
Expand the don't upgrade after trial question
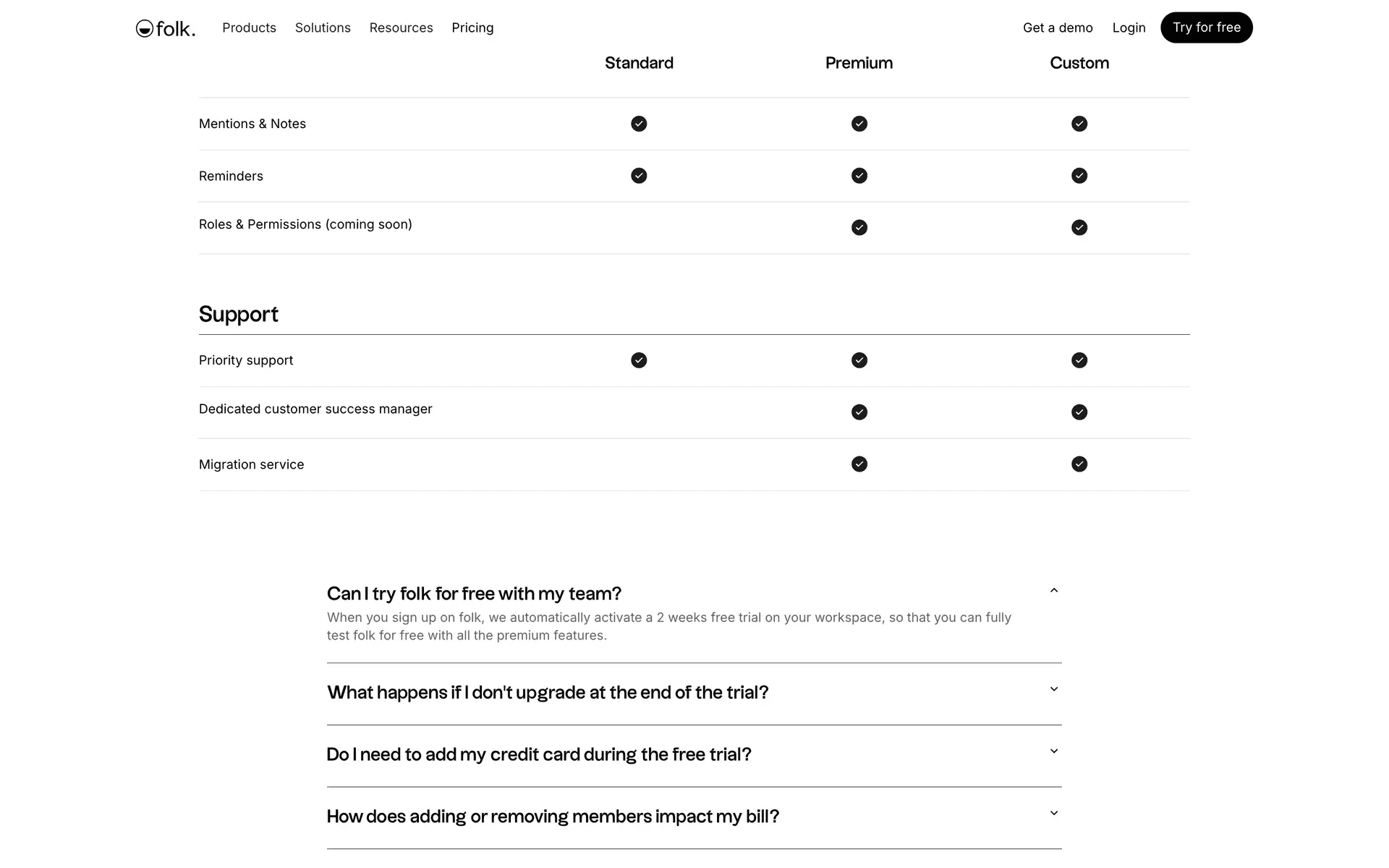(x=1053, y=689)
